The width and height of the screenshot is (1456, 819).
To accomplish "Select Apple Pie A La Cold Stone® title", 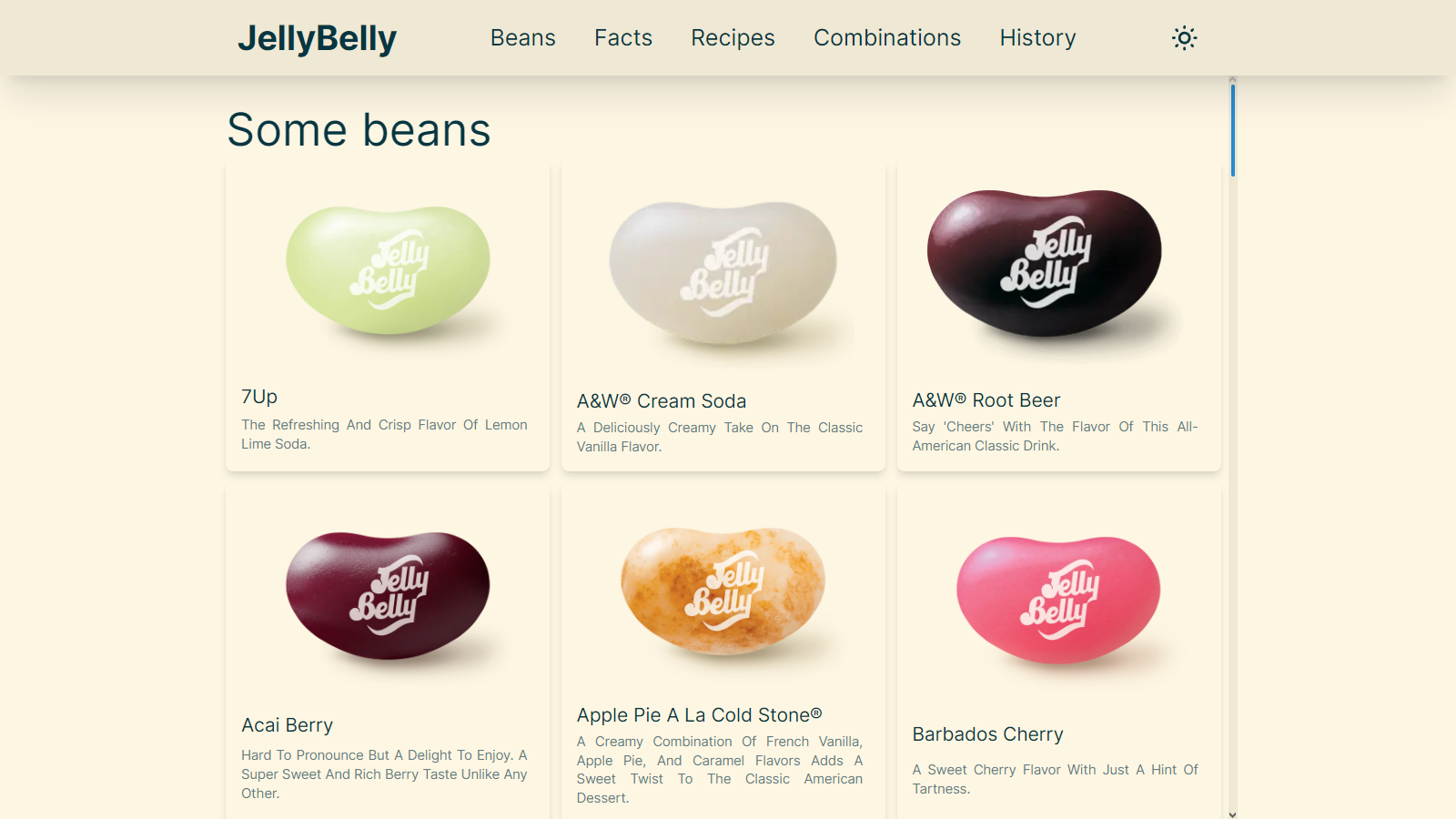I will 699,715.
